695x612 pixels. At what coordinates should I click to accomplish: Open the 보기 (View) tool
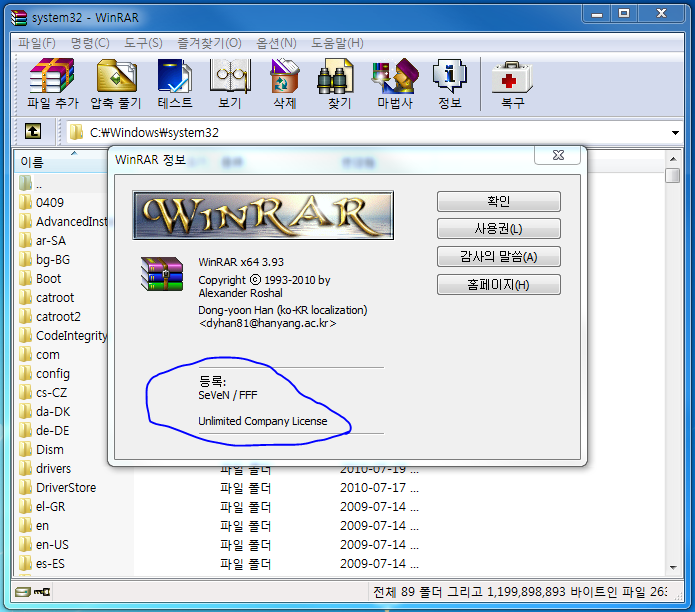tap(230, 83)
